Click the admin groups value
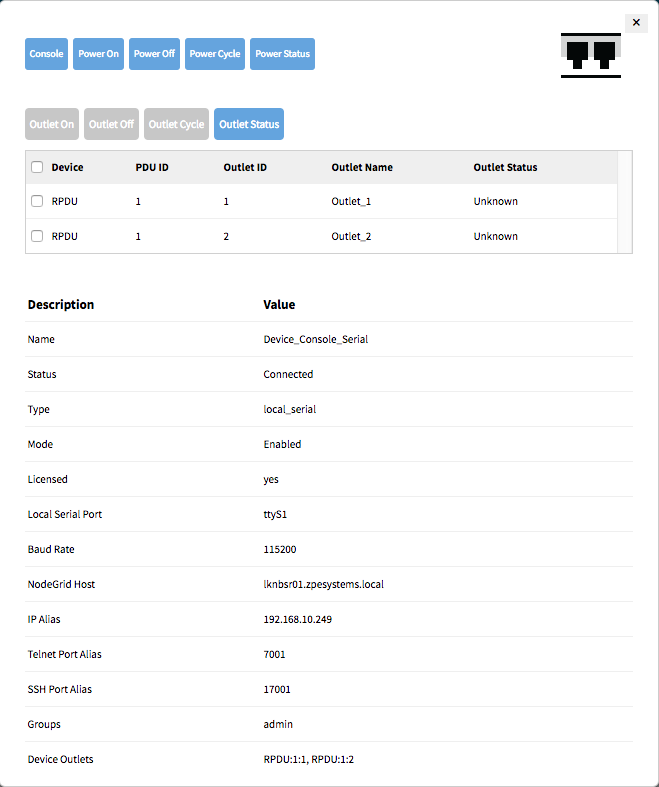 coord(278,724)
